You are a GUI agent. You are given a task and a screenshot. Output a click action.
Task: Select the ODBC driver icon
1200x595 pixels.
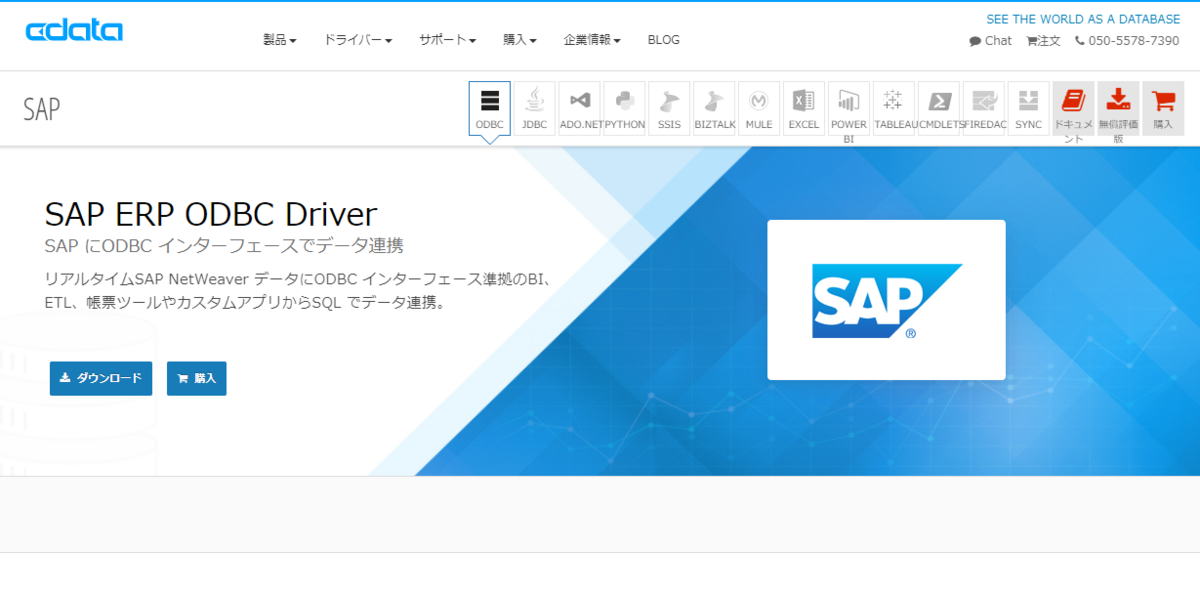(489, 108)
